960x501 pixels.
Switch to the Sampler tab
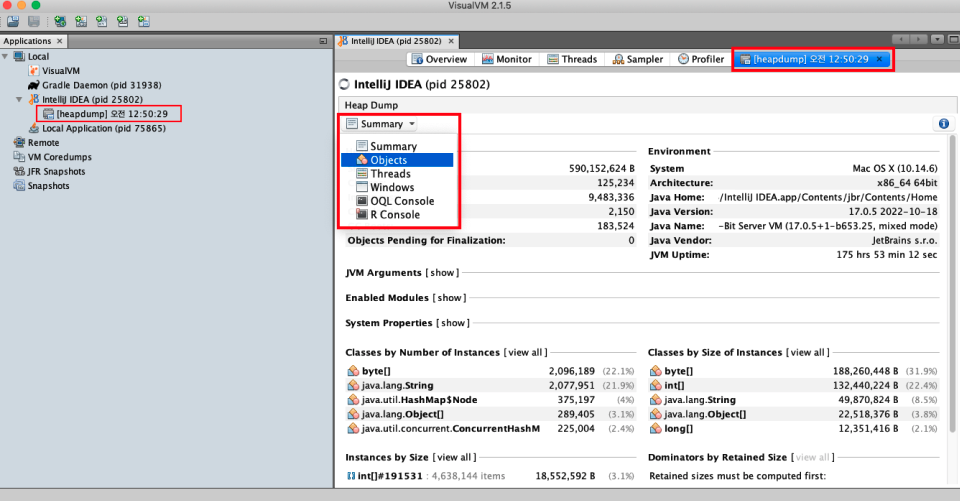[x=638, y=59]
